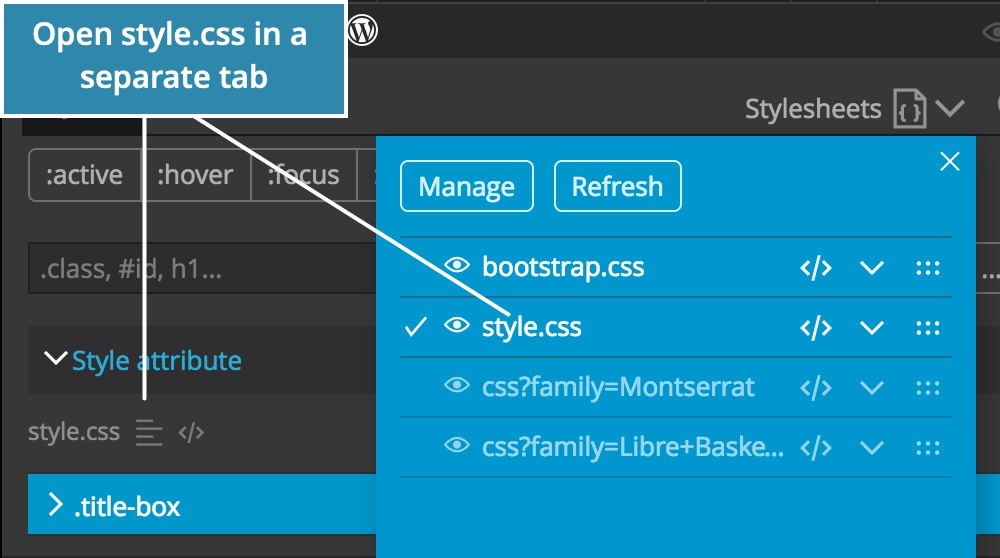Toggle style.css visibility eye in popup
This screenshot has height=558, width=1000.
click(x=457, y=325)
